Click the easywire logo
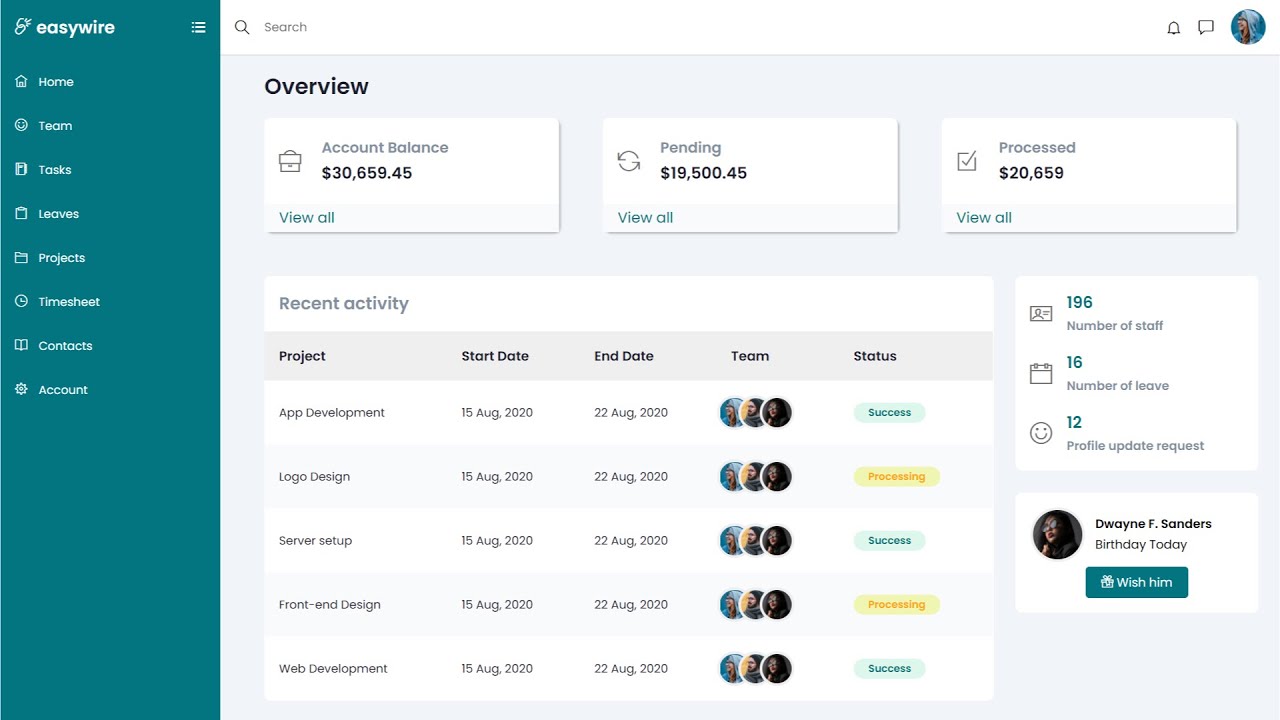 coord(65,28)
